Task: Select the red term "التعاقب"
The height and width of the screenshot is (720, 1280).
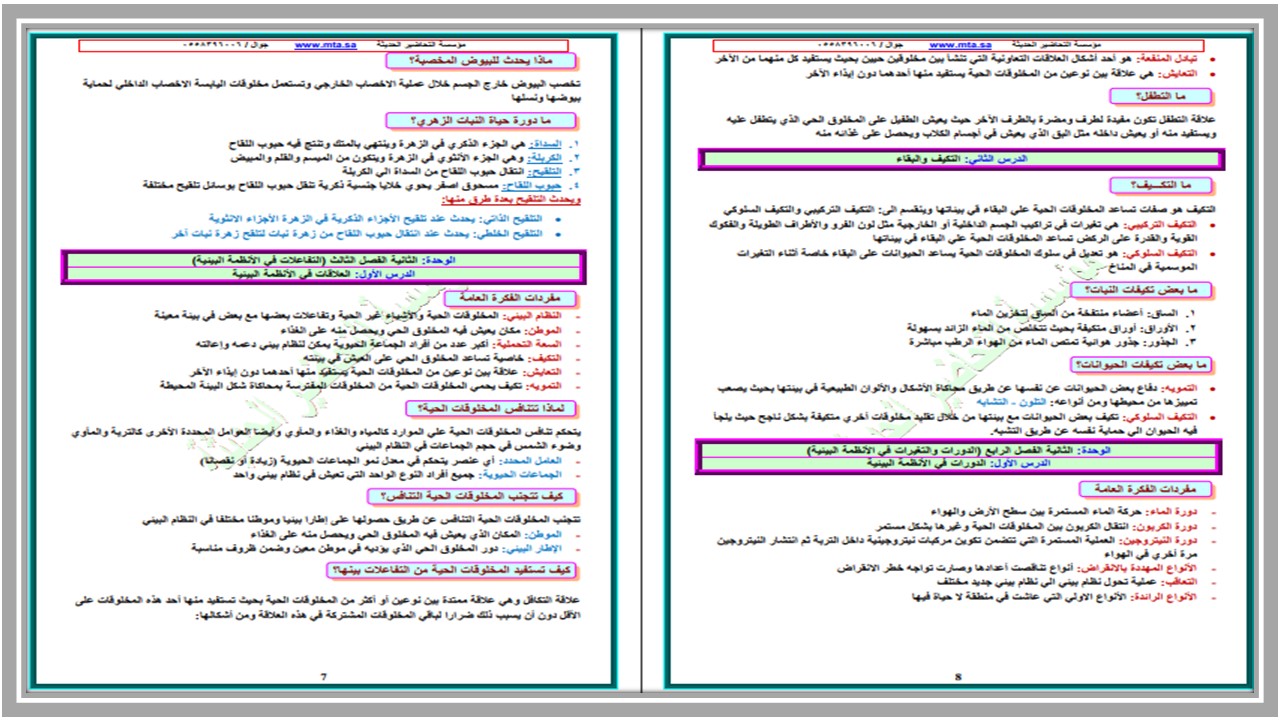Action: (x=1180, y=582)
